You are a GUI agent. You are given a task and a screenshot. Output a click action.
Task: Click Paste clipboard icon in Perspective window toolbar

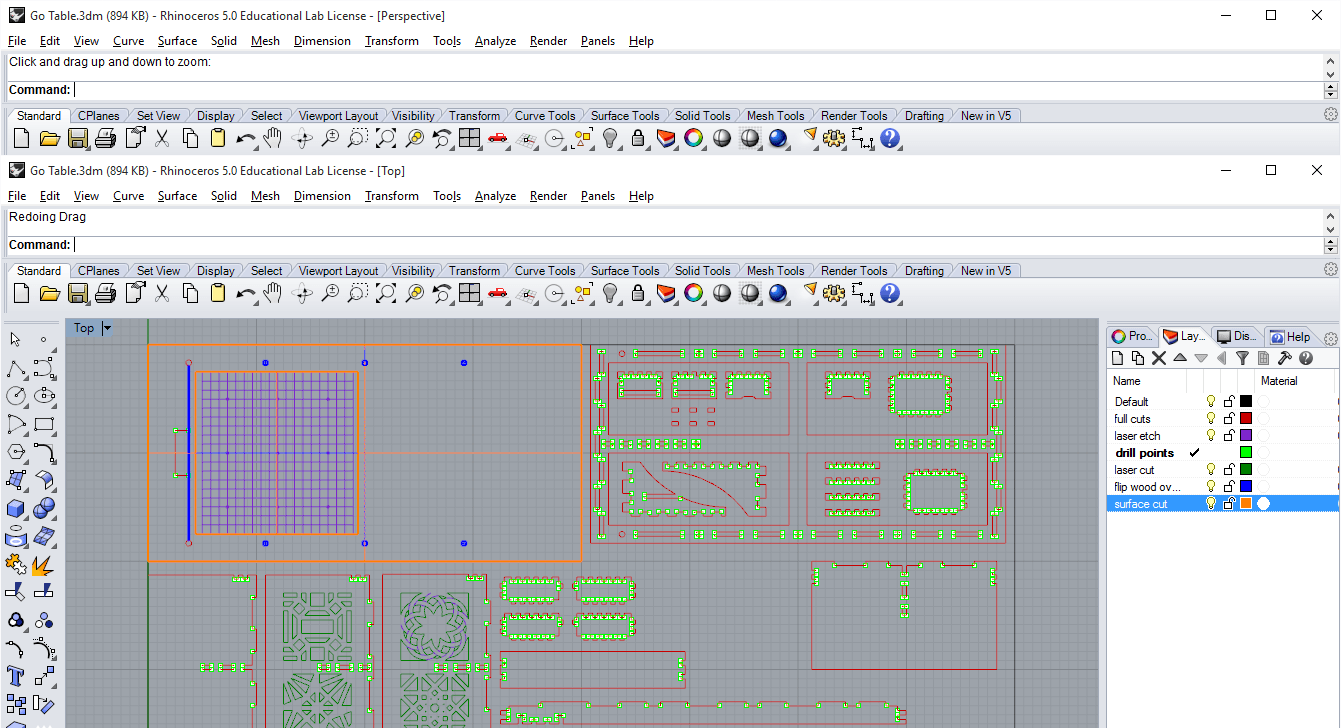[218, 138]
